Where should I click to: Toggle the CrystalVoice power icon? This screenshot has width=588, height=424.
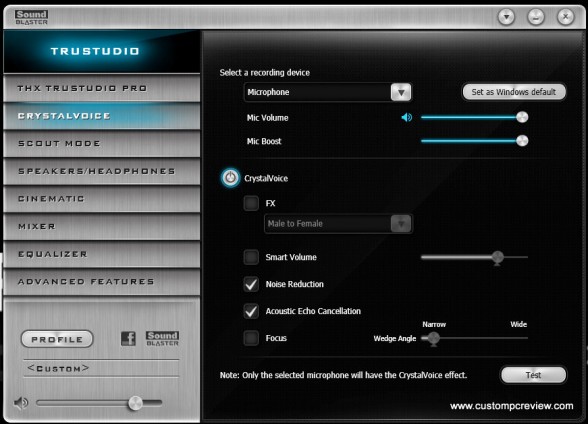pyautogui.click(x=230, y=178)
